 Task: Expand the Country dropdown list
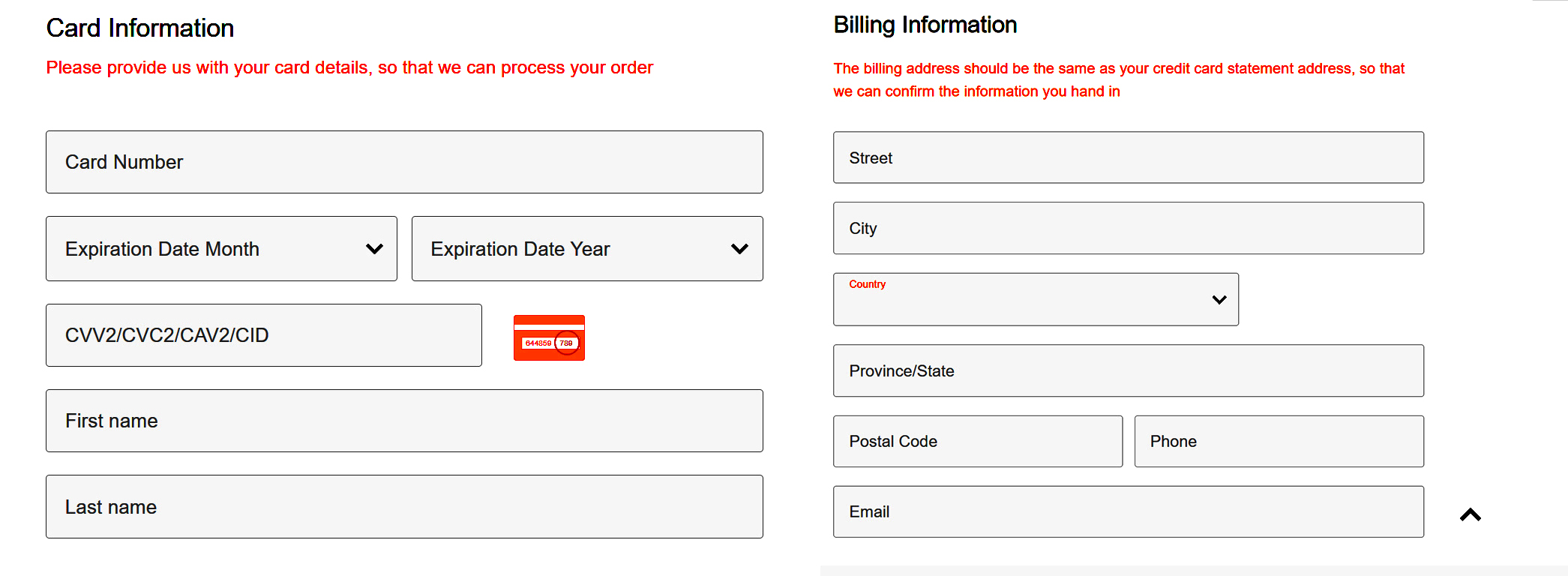[x=1036, y=299]
